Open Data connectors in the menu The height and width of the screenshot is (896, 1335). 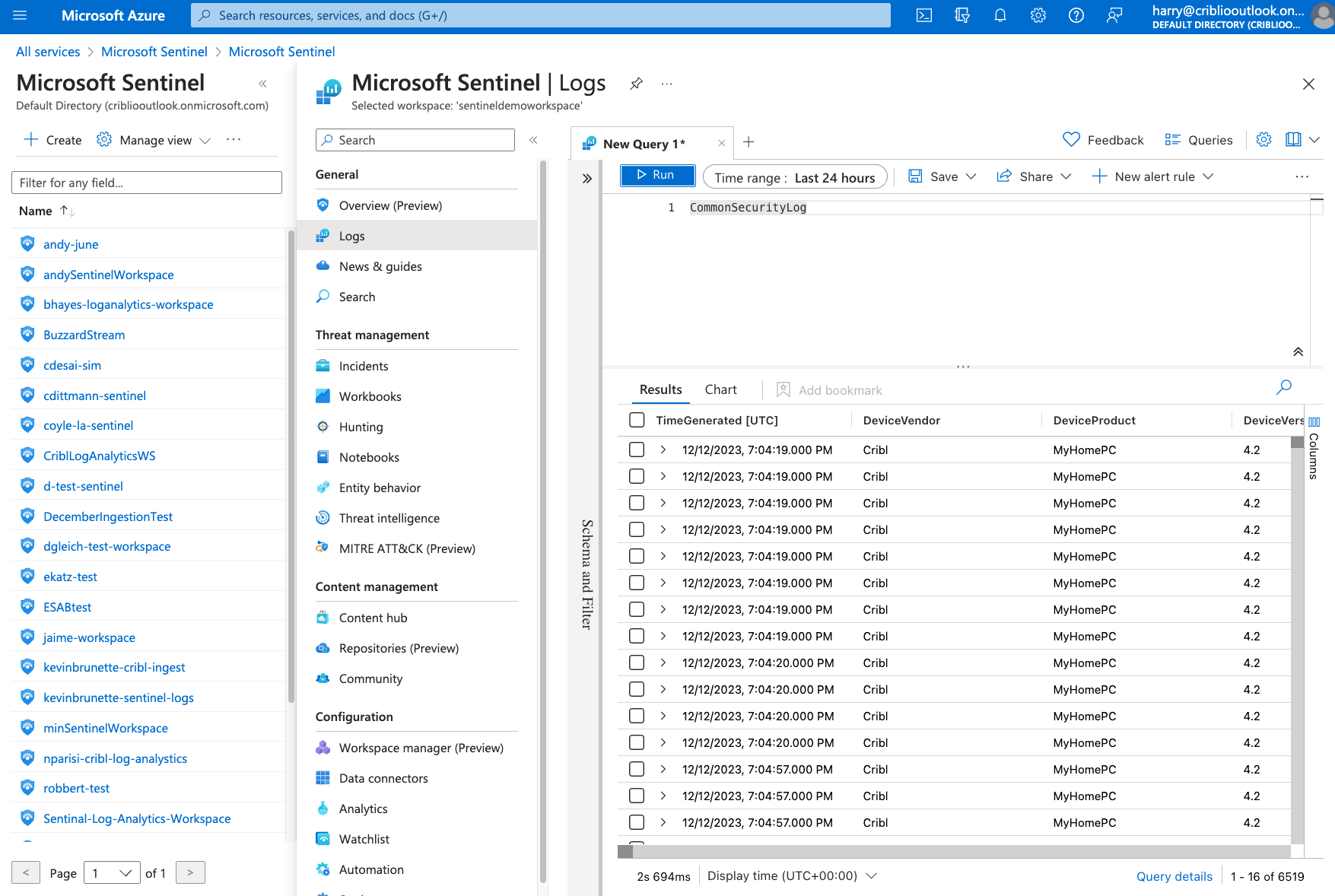383,779
